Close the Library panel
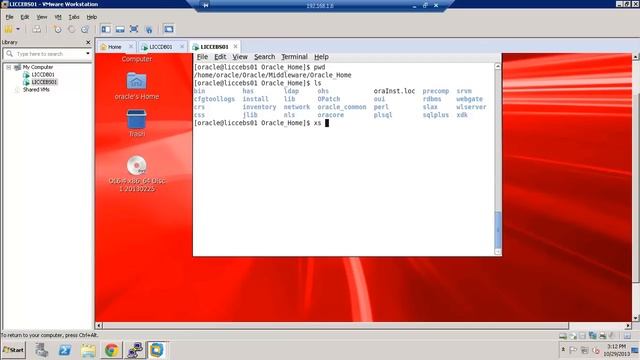The height and width of the screenshot is (360, 640). (x=88, y=42)
